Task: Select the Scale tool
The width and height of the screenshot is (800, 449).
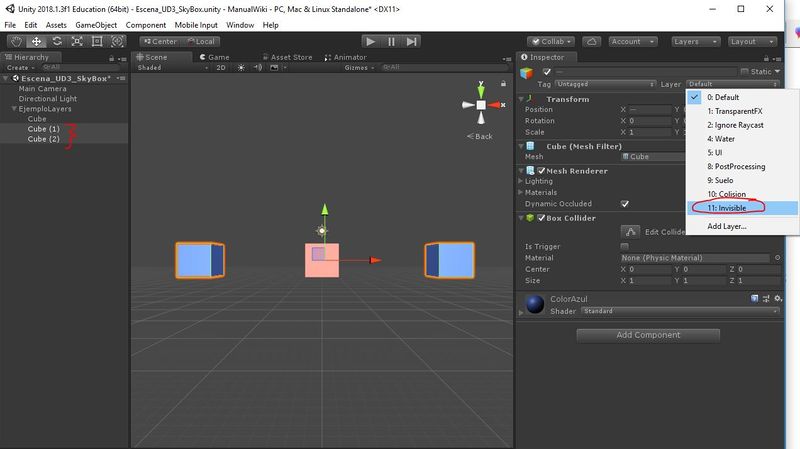Action: (77, 41)
